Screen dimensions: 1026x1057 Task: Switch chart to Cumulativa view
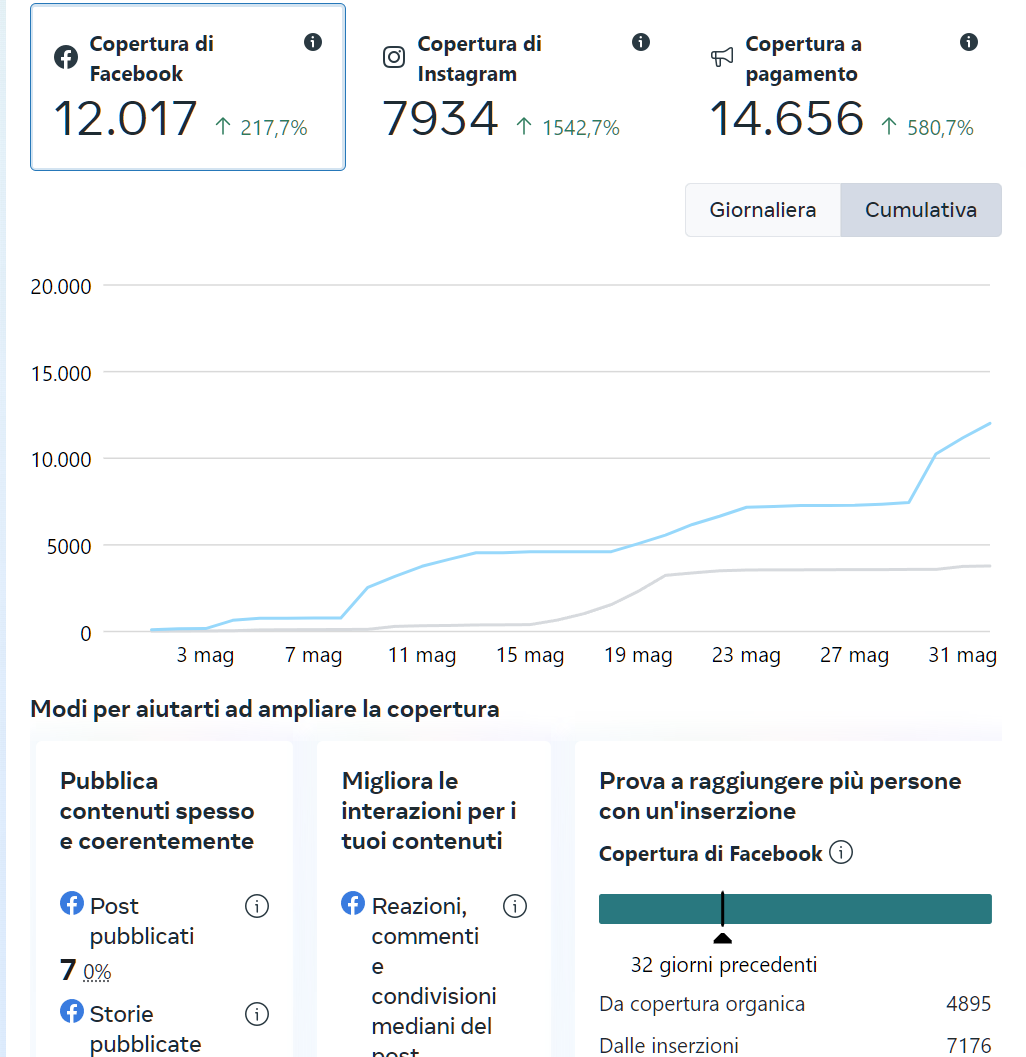coord(920,210)
